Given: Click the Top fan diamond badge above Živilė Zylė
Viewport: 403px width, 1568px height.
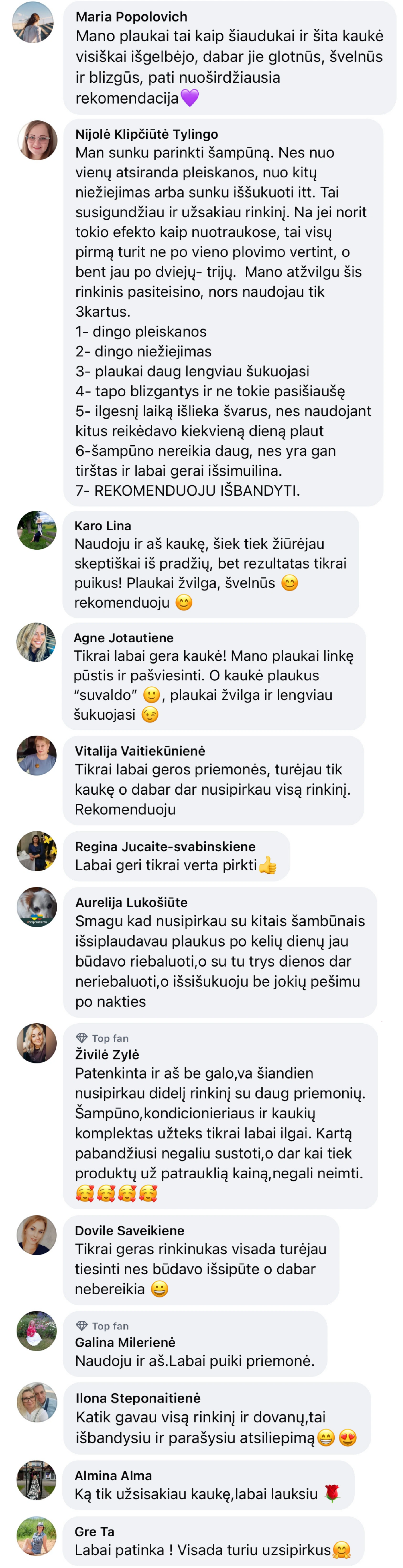Looking at the screenshot, I should coord(82,1038).
